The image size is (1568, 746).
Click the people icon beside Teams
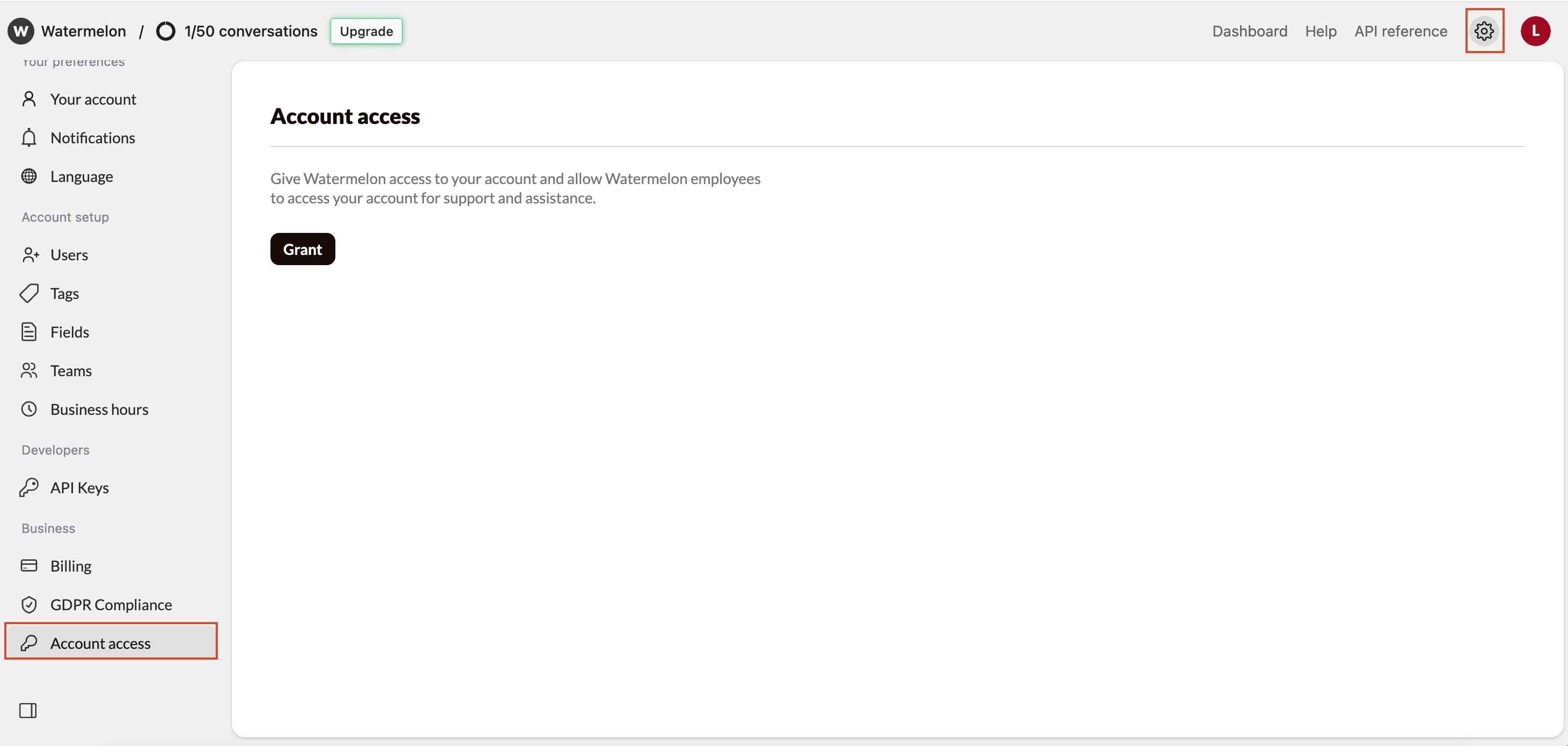[x=28, y=370]
